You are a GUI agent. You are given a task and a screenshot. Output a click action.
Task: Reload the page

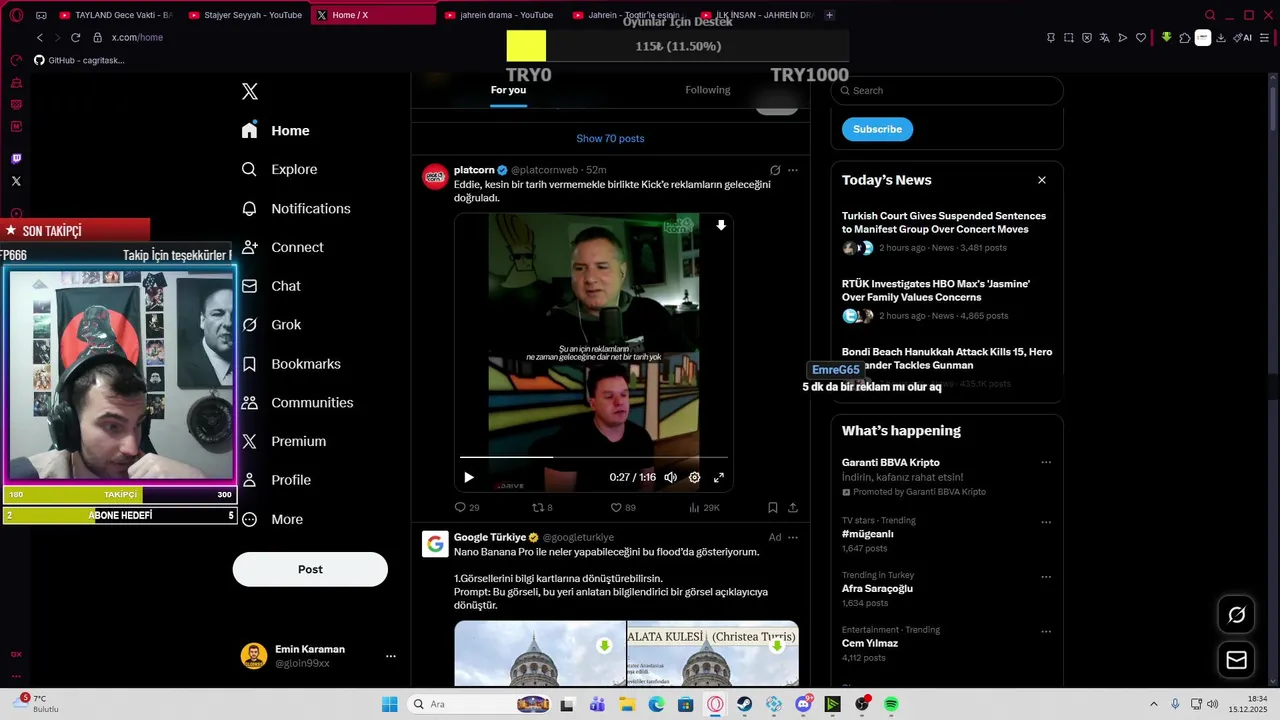click(x=75, y=38)
